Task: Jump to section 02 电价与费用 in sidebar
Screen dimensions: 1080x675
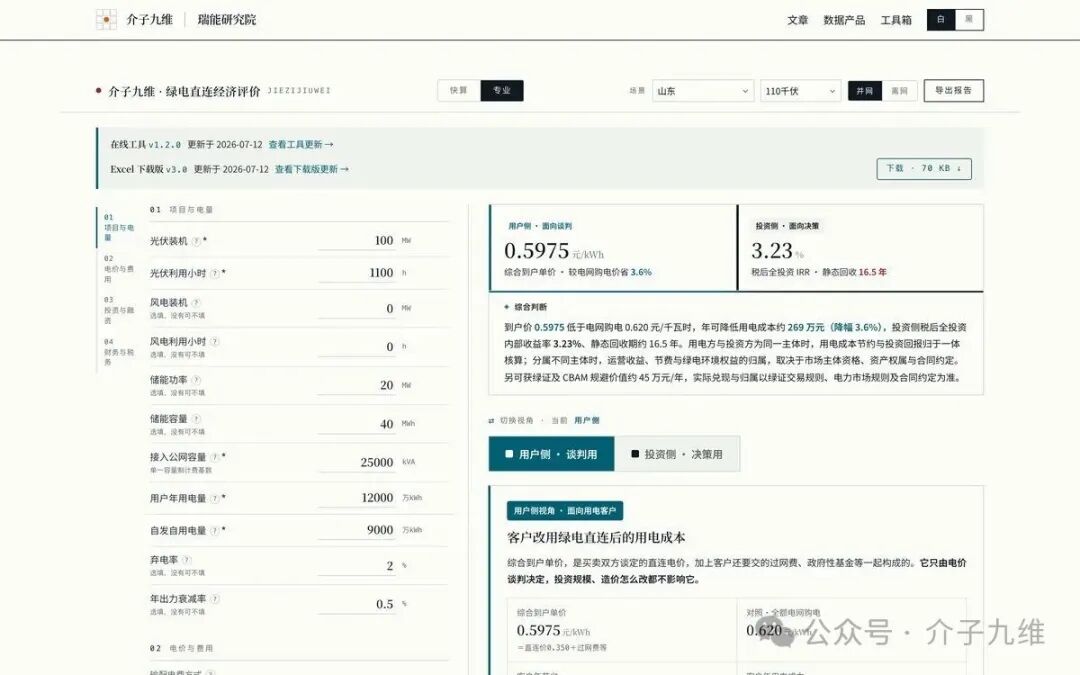Action: pyautogui.click(x=118, y=269)
